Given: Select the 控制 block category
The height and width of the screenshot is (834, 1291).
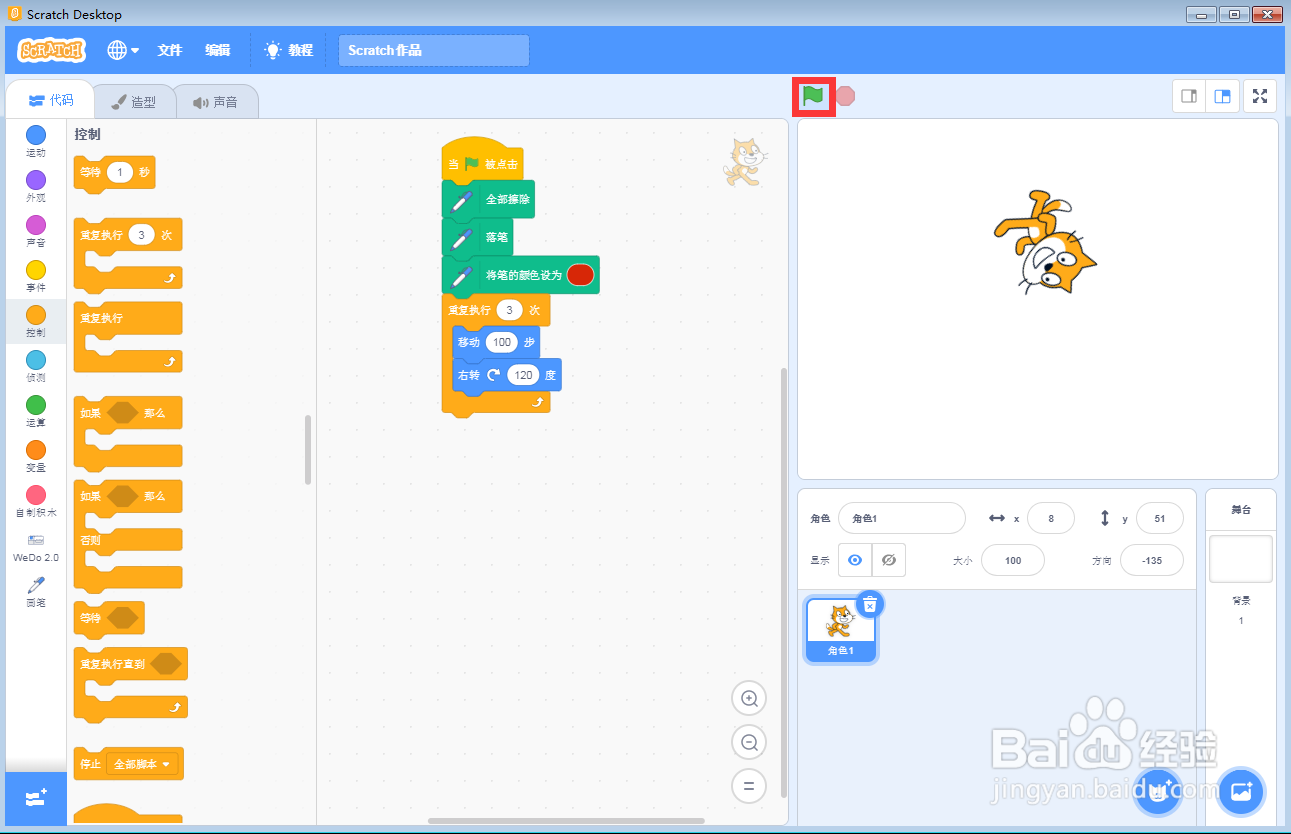Looking at the screenshot, I should [36, 321].
